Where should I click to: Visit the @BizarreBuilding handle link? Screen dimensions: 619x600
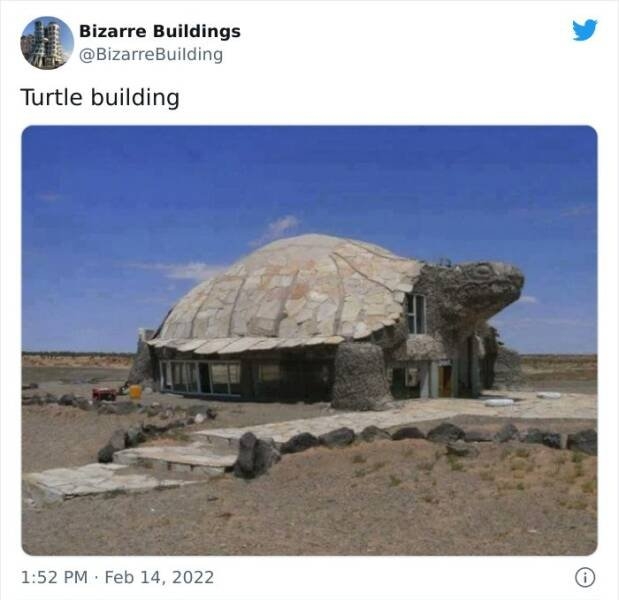[x=151, y=54]
